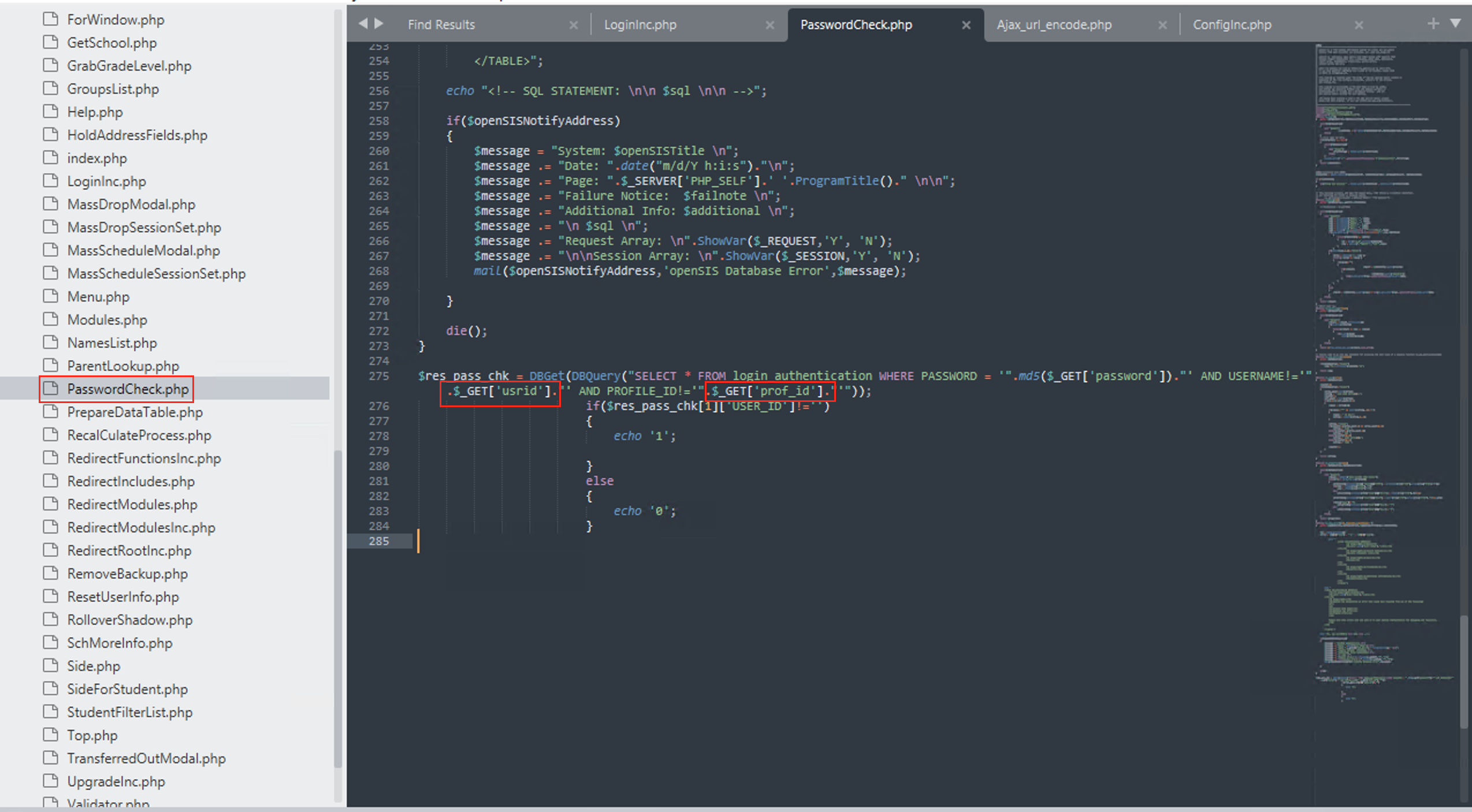This screenshot has width=1472, height=812.
Task: Click the file icon beside index.php
Action: 51,157
